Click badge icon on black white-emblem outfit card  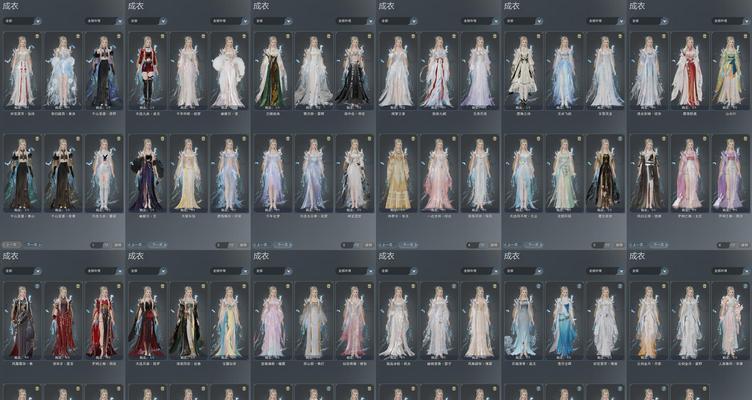pos(664,139)
